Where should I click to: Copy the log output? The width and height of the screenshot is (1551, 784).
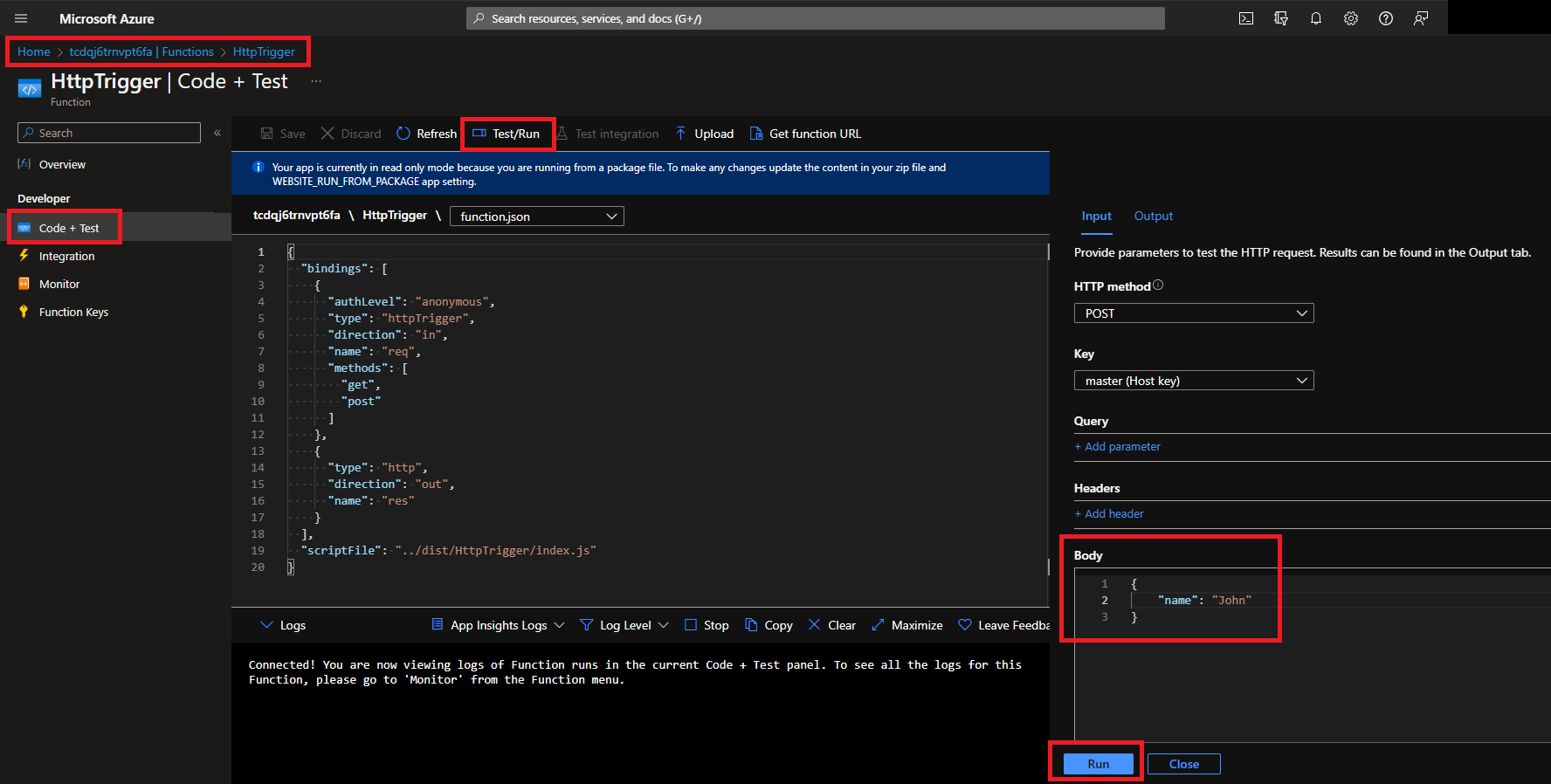769,625
